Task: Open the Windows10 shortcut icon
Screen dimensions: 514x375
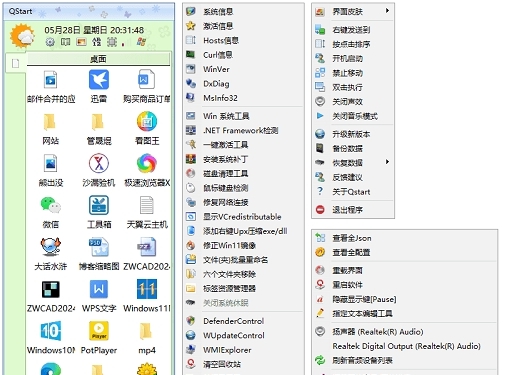Action: pyautogui.click(x=51, y=331)
